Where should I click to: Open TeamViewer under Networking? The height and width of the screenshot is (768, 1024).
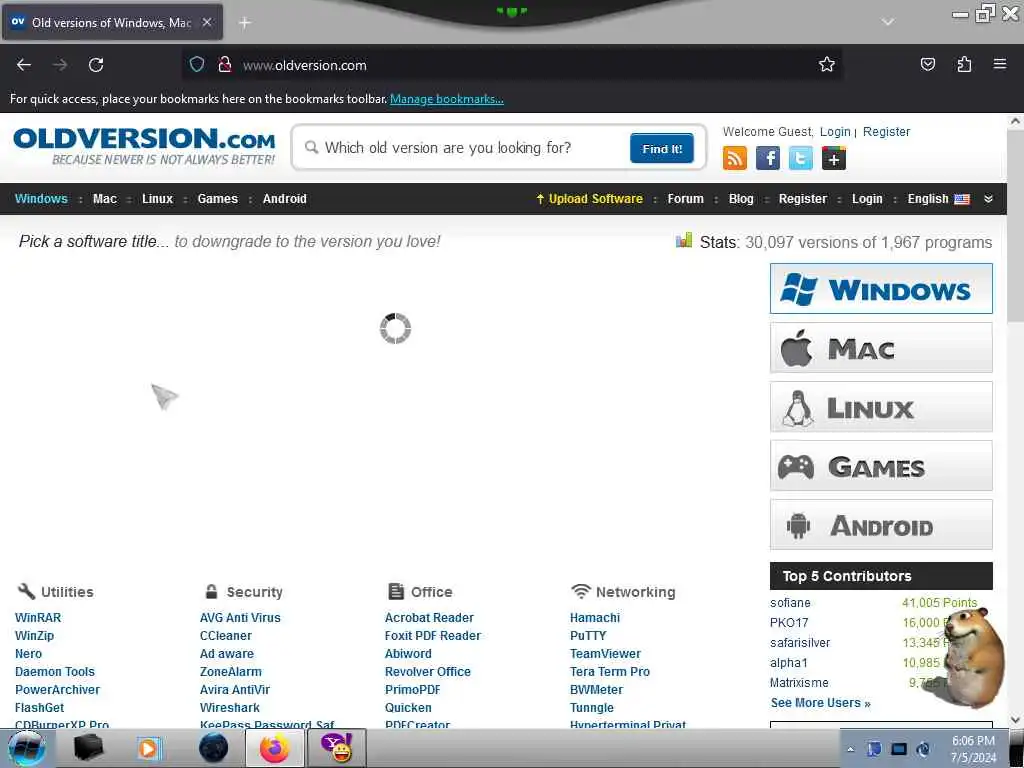point(605,654)
